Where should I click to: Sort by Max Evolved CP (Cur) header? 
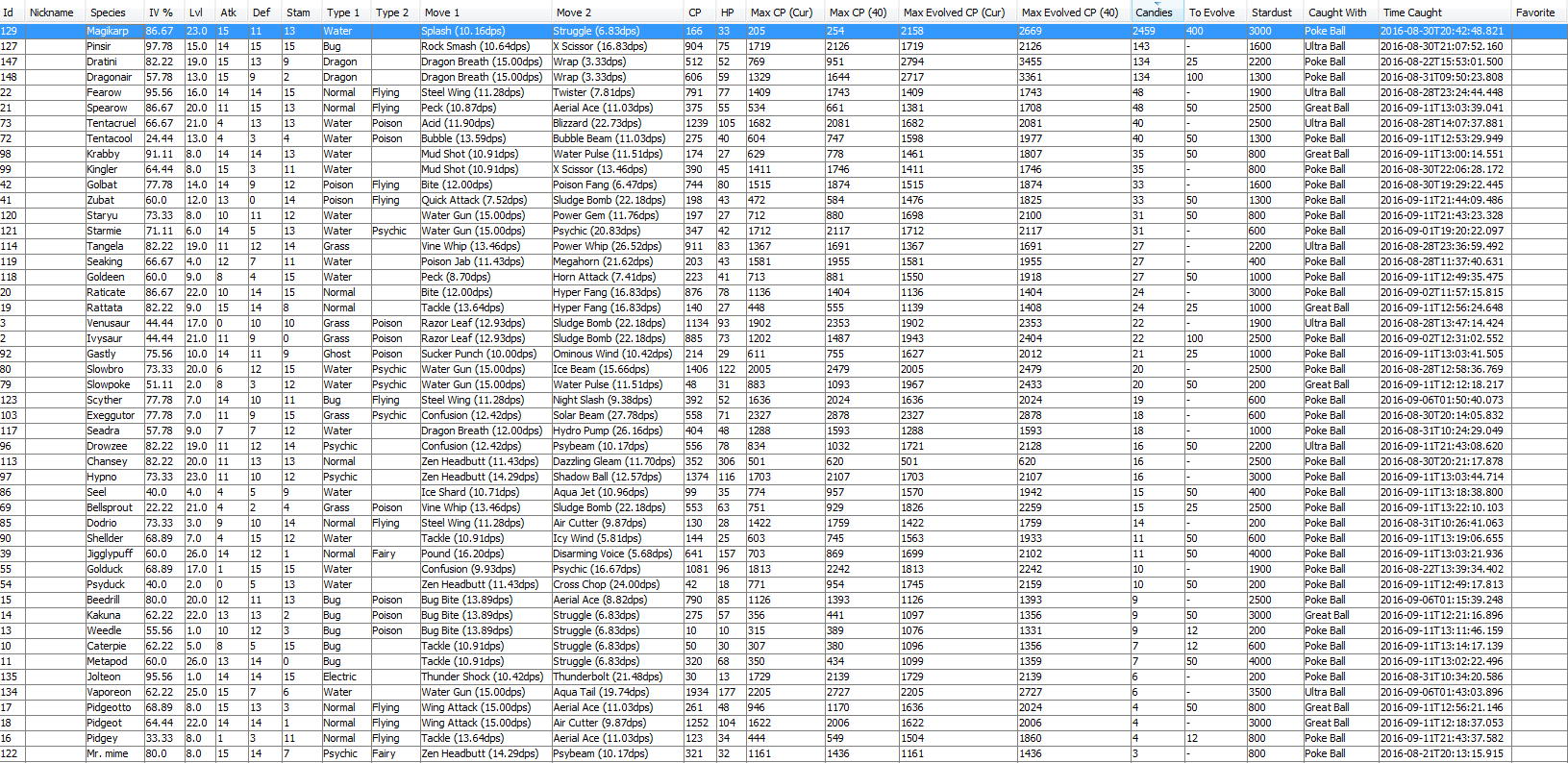(x=958, y=12)
